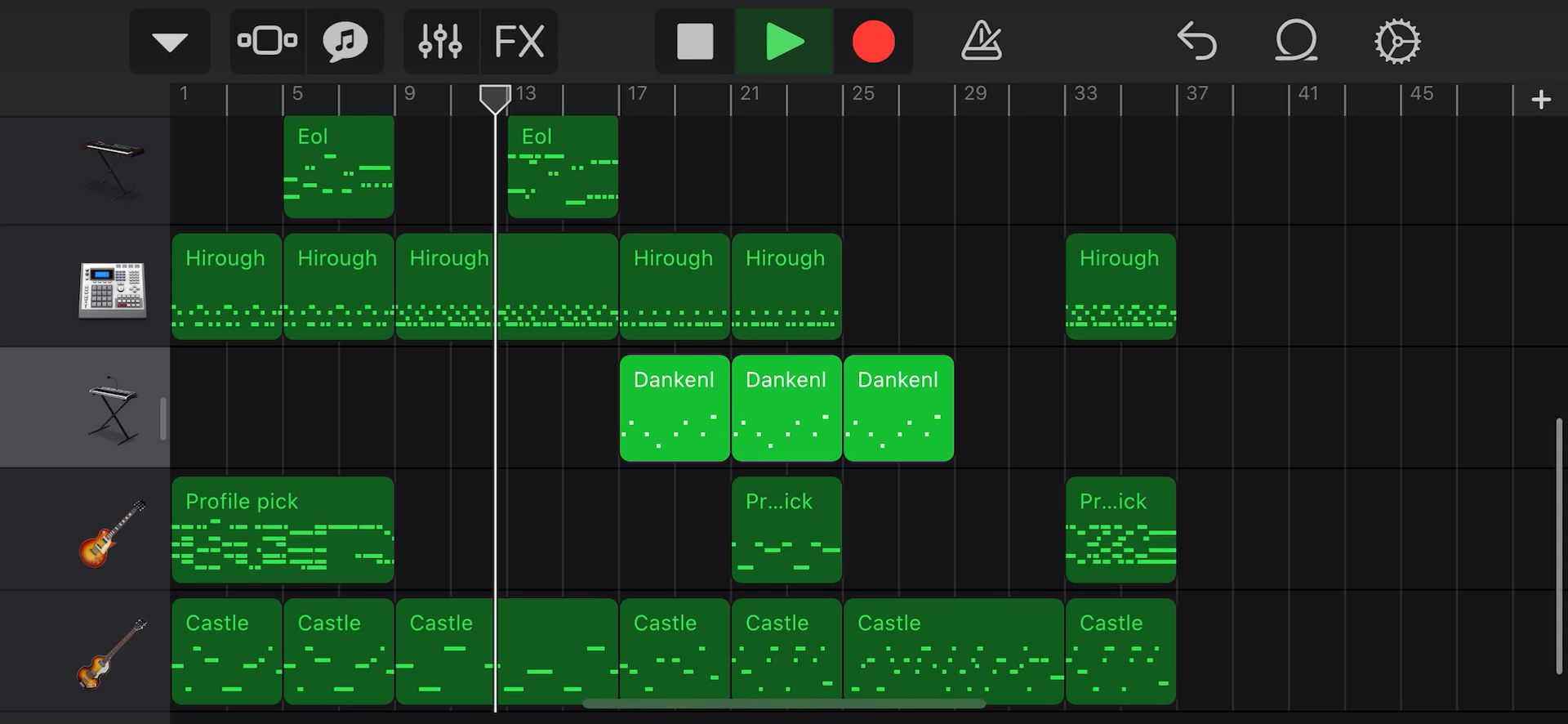Screen dimensions: 1568x724
Task: Select the Castle region at bar 21
Action: click(786, 651)
